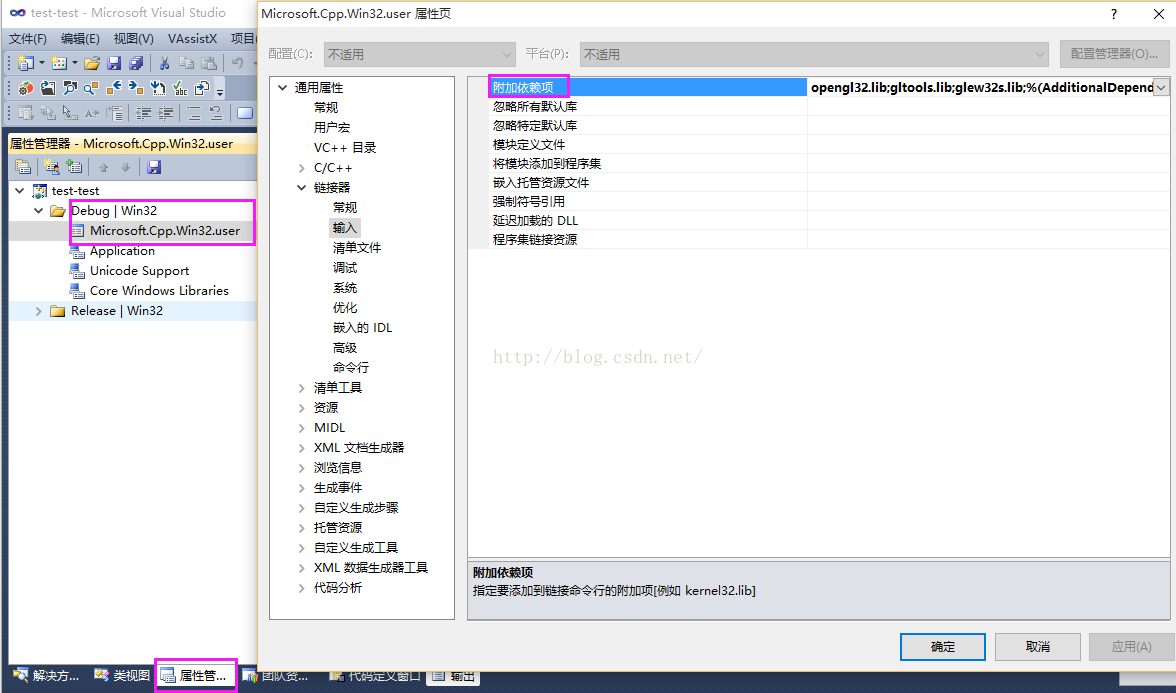Open Add New Item dropdown arrow
Viewport: 1176px width, 693px height.
[x=74, y=63]
